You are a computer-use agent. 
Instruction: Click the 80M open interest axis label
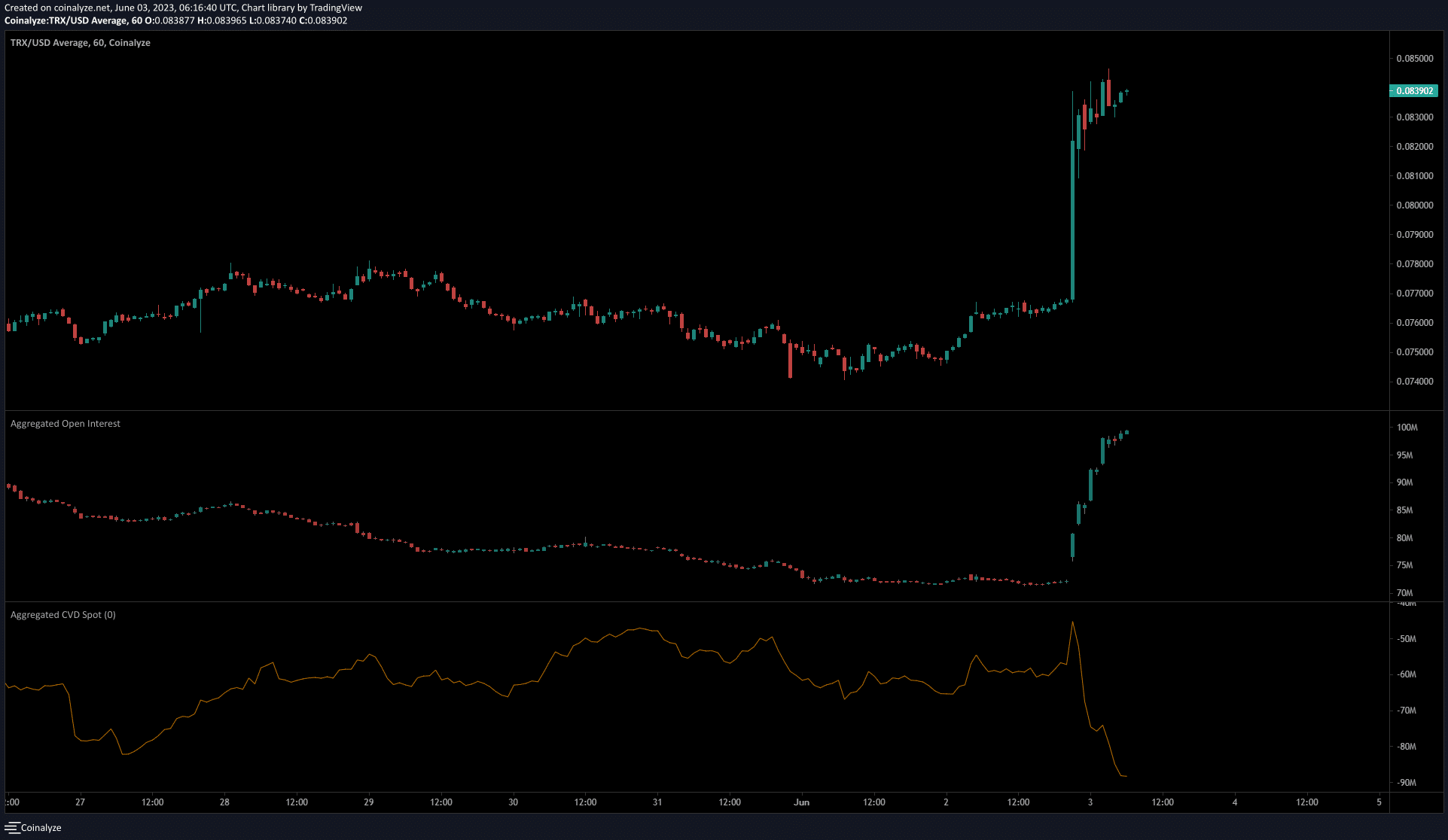1405,538
